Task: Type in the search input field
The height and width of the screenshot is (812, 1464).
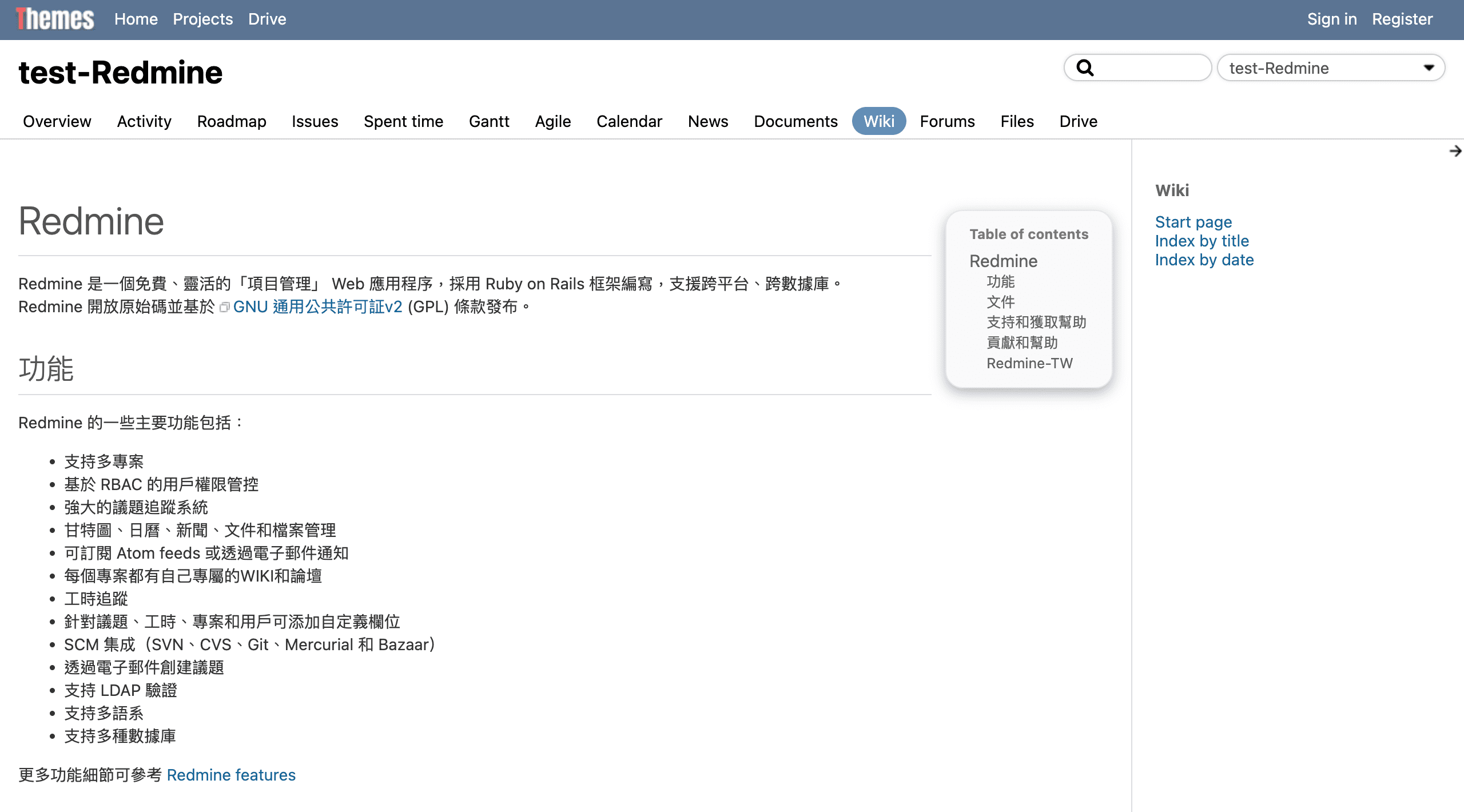Action: pos(1149,68)
